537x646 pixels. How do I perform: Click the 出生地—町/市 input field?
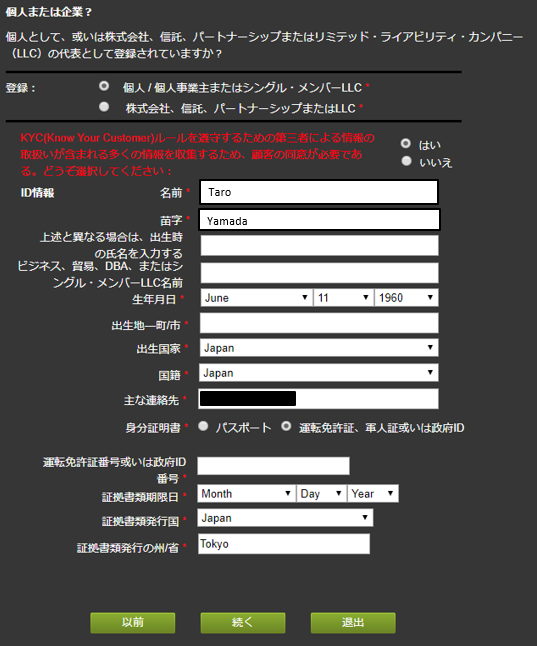point(319,323)
